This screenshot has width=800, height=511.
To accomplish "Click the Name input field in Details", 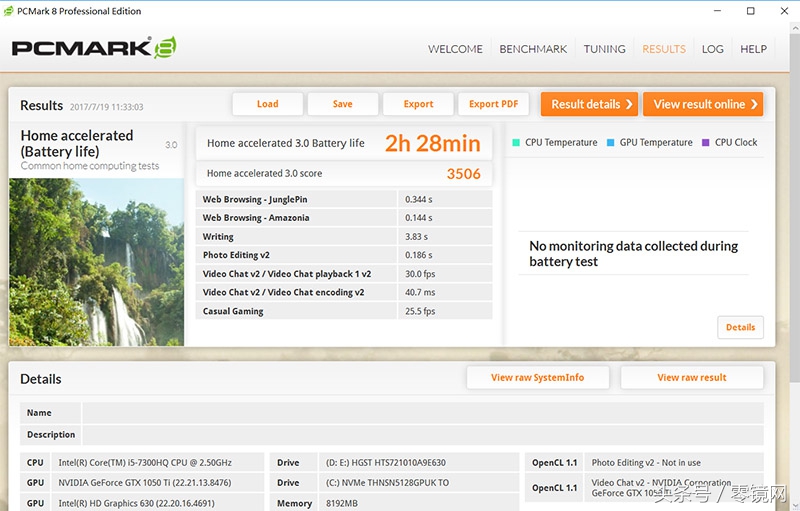I will [422, 413].
